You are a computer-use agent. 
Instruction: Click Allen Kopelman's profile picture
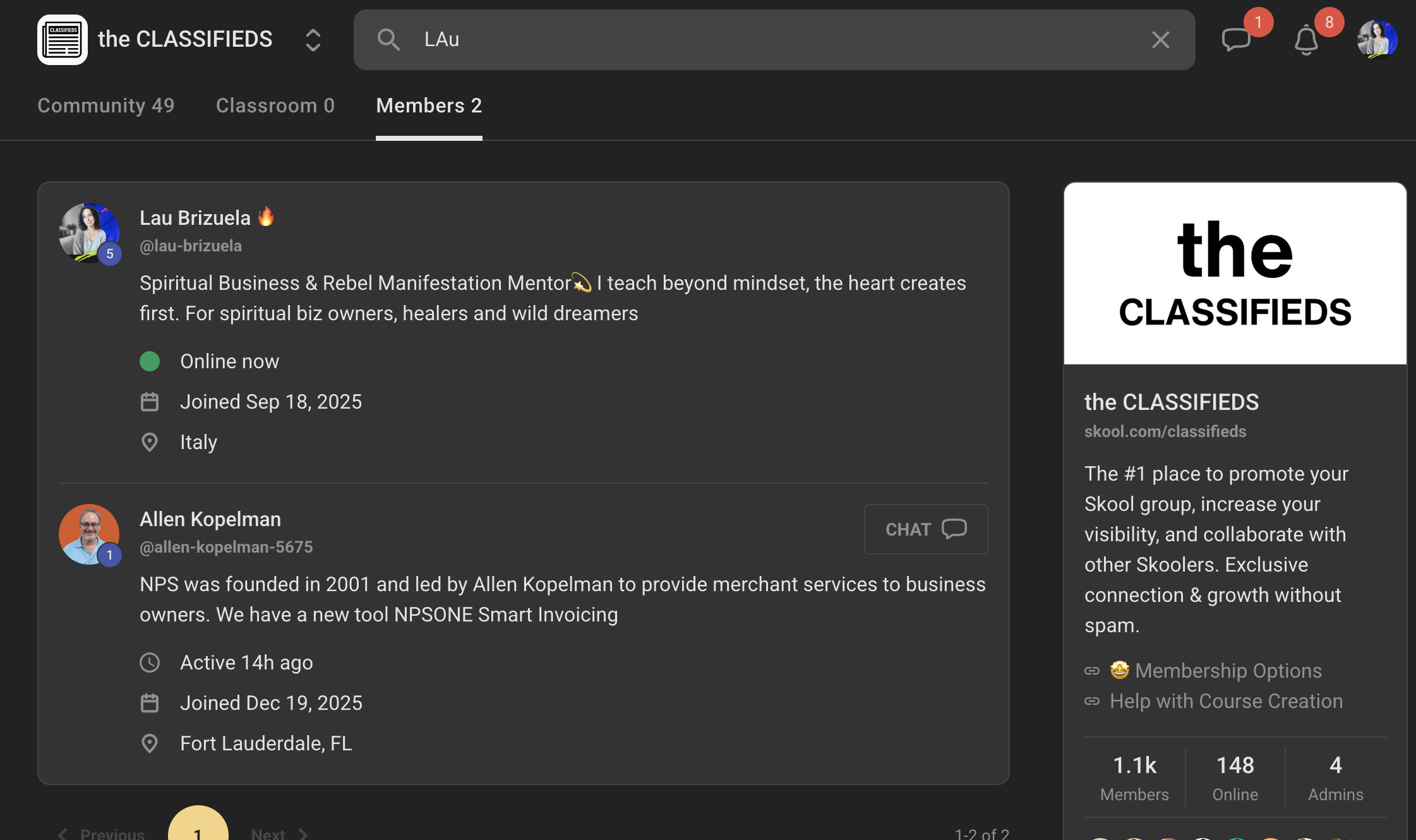coord(89,534)
